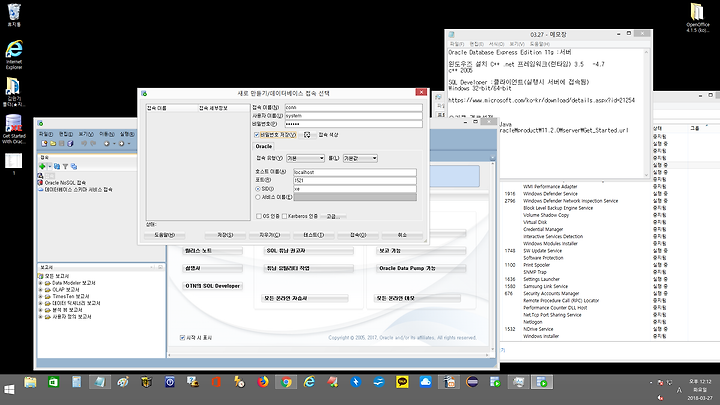Open Get Started With Oracle desktop icon
Screen dimensions: 720x405
pos(14,129)
